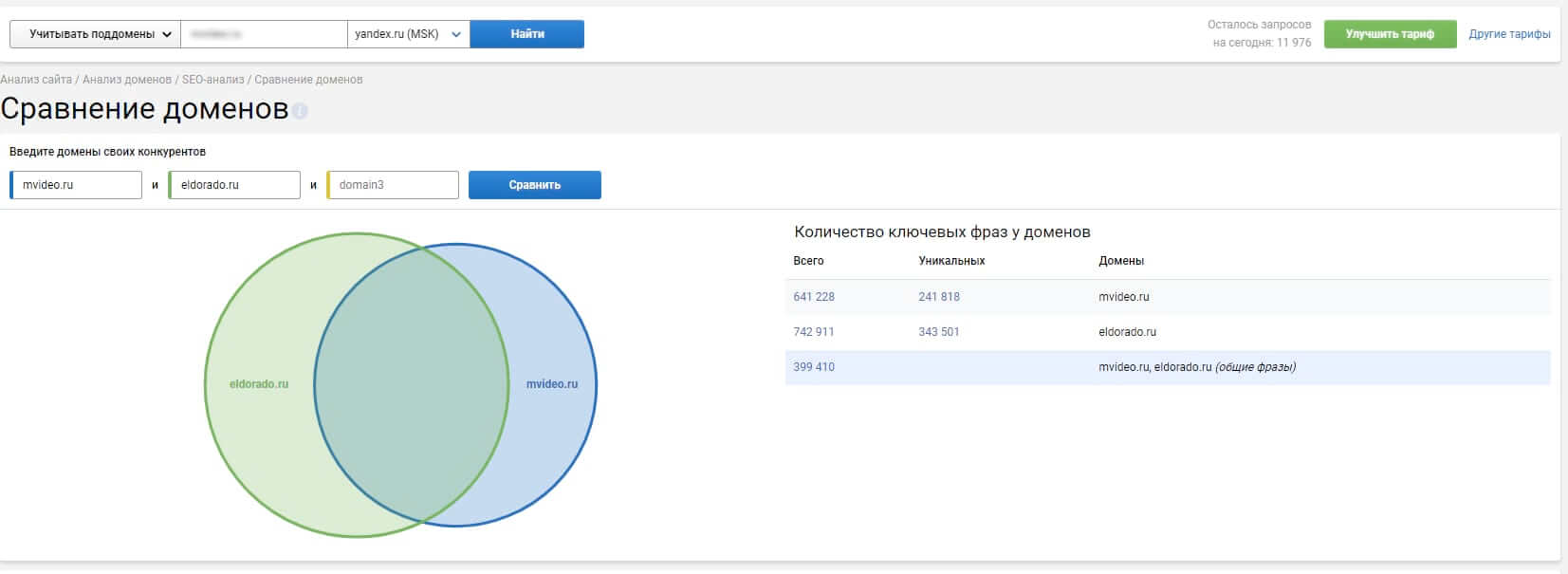
Task: Click the Сравнить button
Action: pos(535,185)
